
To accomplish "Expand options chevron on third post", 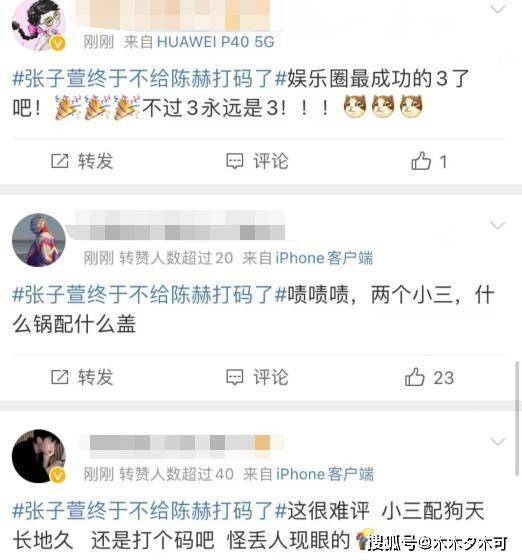I will point(498,442).
